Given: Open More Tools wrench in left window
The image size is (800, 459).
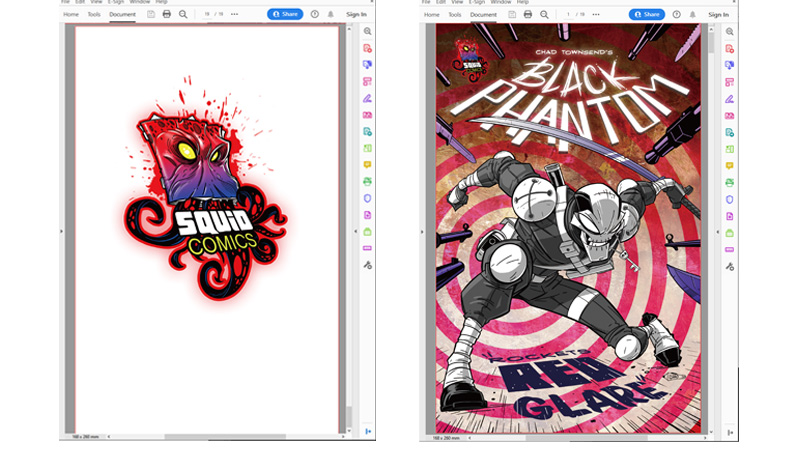Looking at the screenshot, I should (367, 265).
